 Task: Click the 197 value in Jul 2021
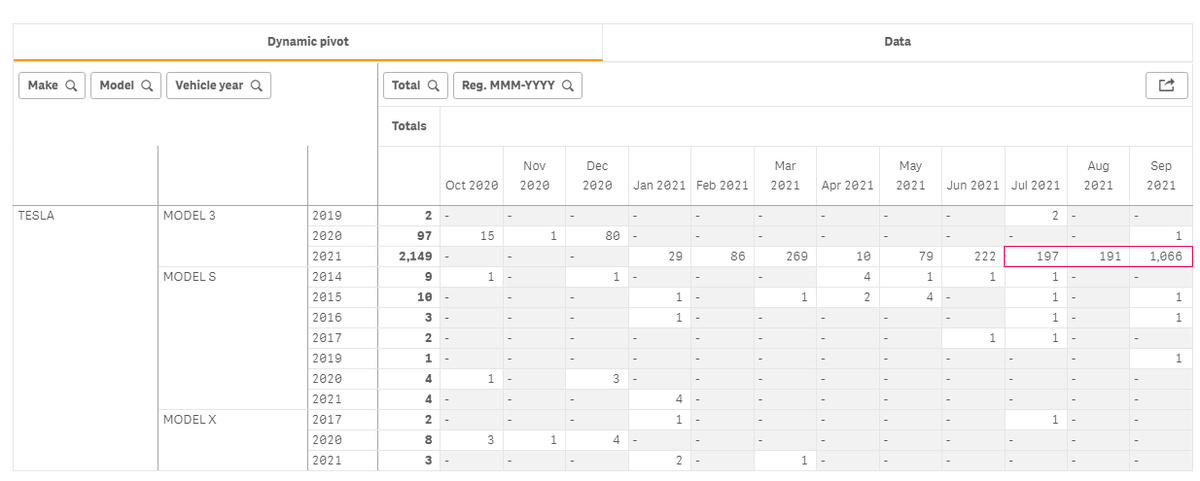[1036, 256]
